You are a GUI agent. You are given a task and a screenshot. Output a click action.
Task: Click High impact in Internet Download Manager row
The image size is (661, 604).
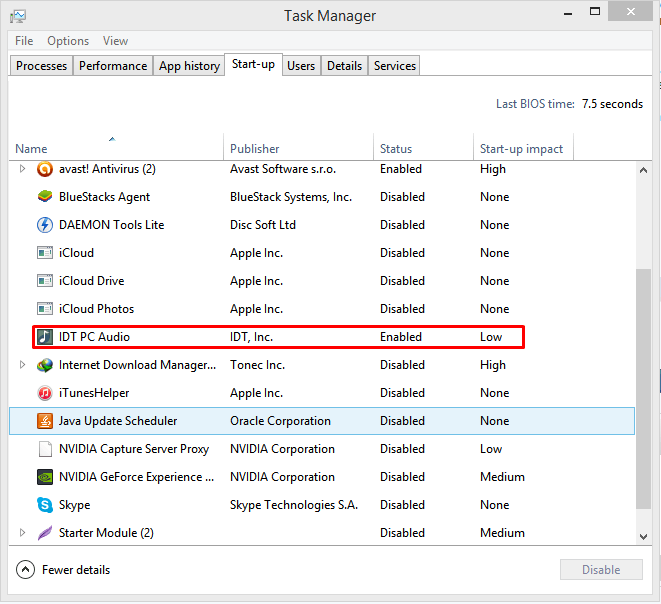click(493, 365)
